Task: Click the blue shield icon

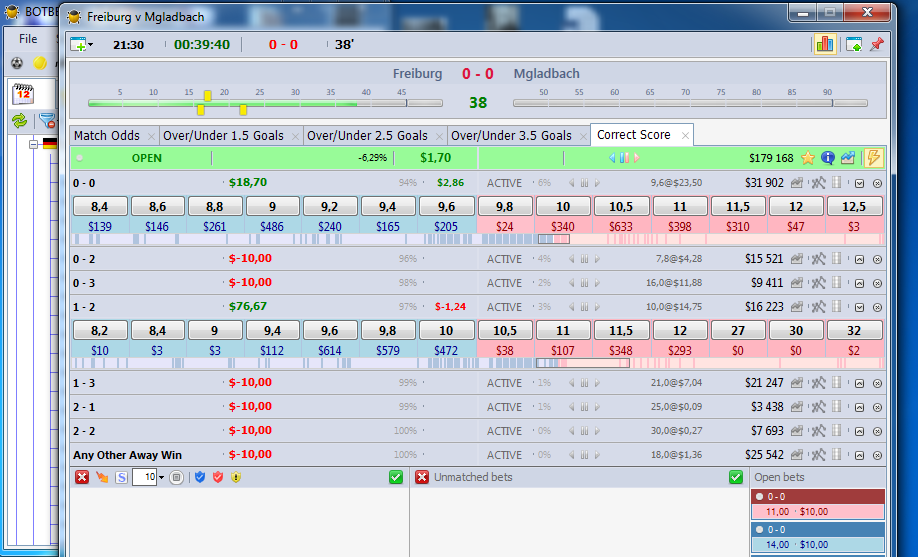Action: pyautogui.click(x=200, y=477)
